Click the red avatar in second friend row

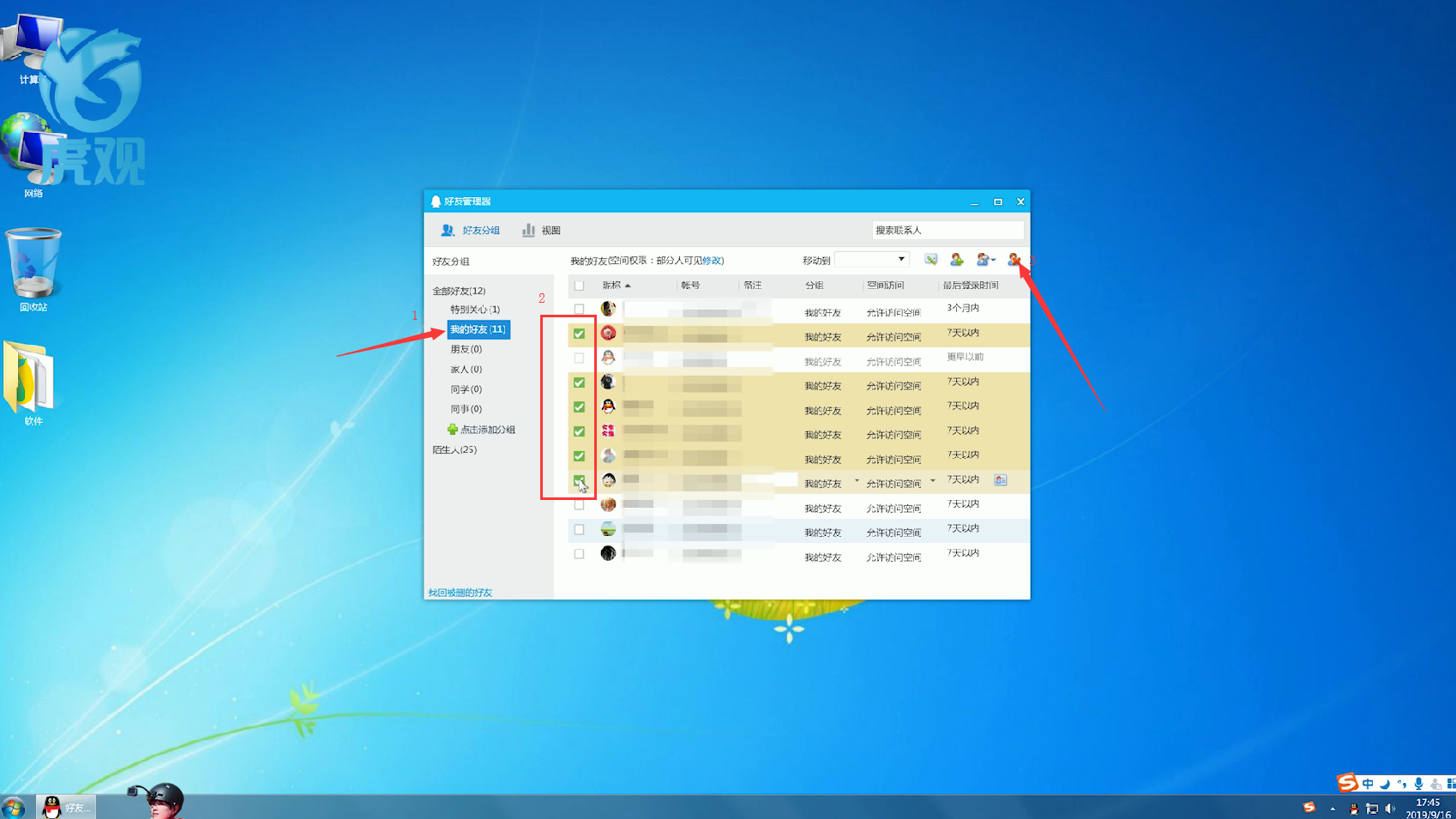(608, 333)
